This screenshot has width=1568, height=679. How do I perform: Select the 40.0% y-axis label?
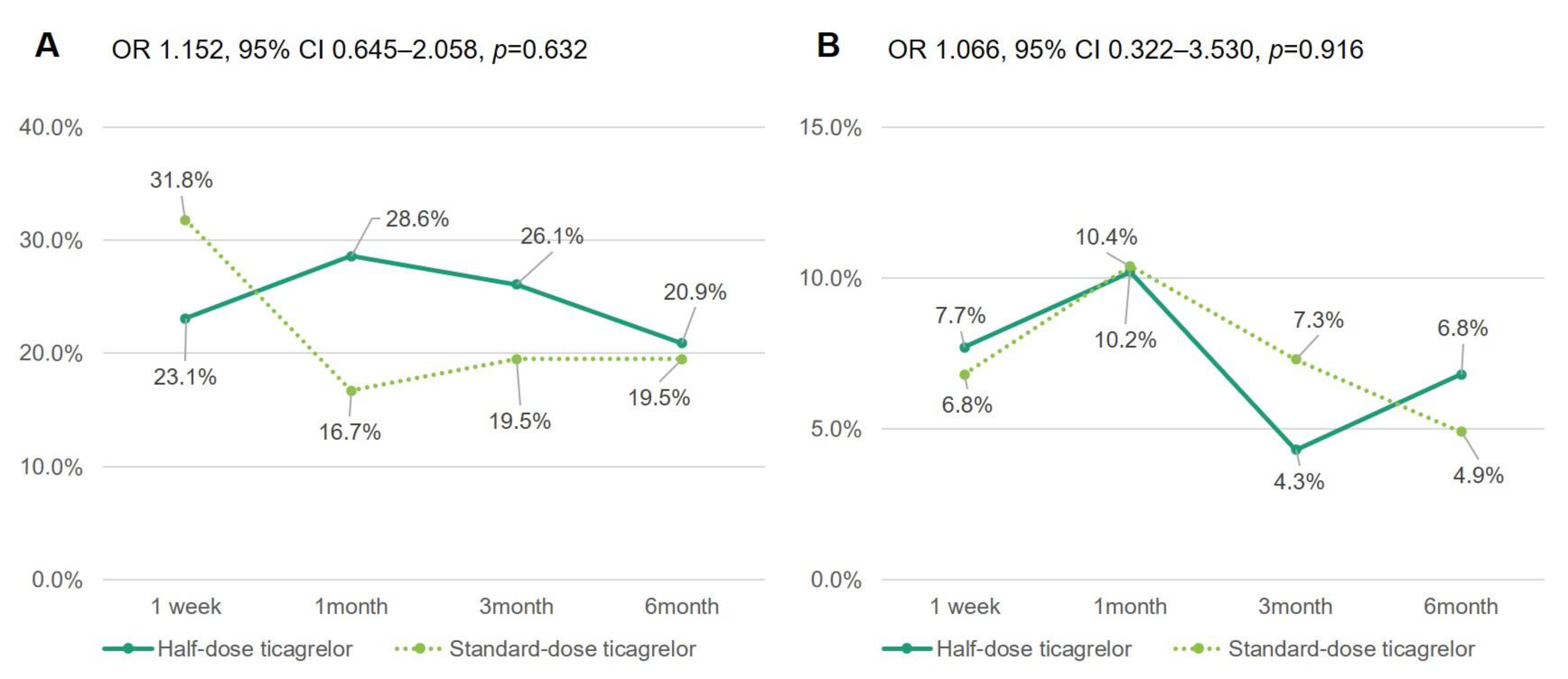tap(50, 128)
